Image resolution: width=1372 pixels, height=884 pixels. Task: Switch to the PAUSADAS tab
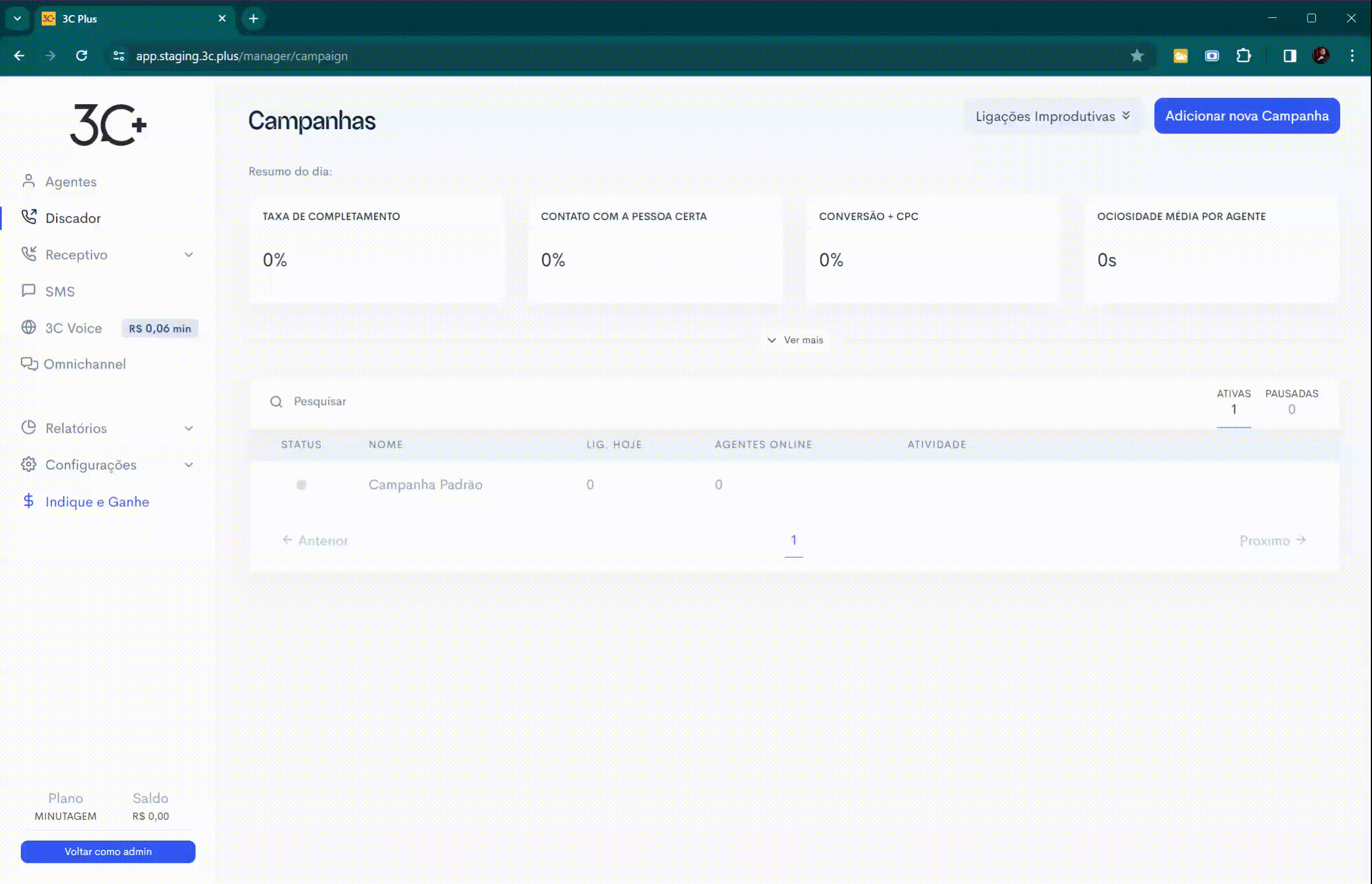click(x=1291, y=402)
